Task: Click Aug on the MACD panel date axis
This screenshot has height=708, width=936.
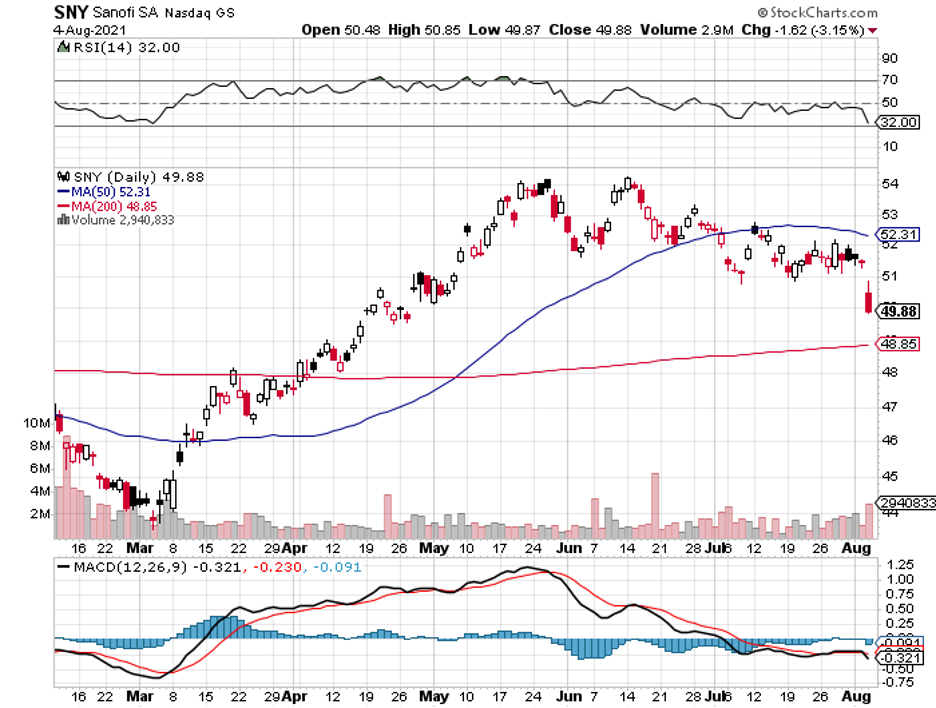Action: pos(856,697)
